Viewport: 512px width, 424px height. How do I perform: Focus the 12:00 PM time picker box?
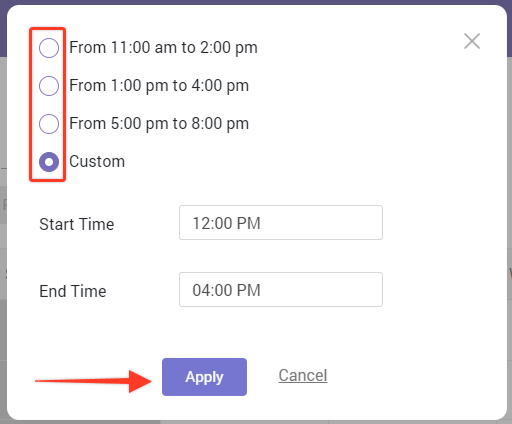click(281, 222)
